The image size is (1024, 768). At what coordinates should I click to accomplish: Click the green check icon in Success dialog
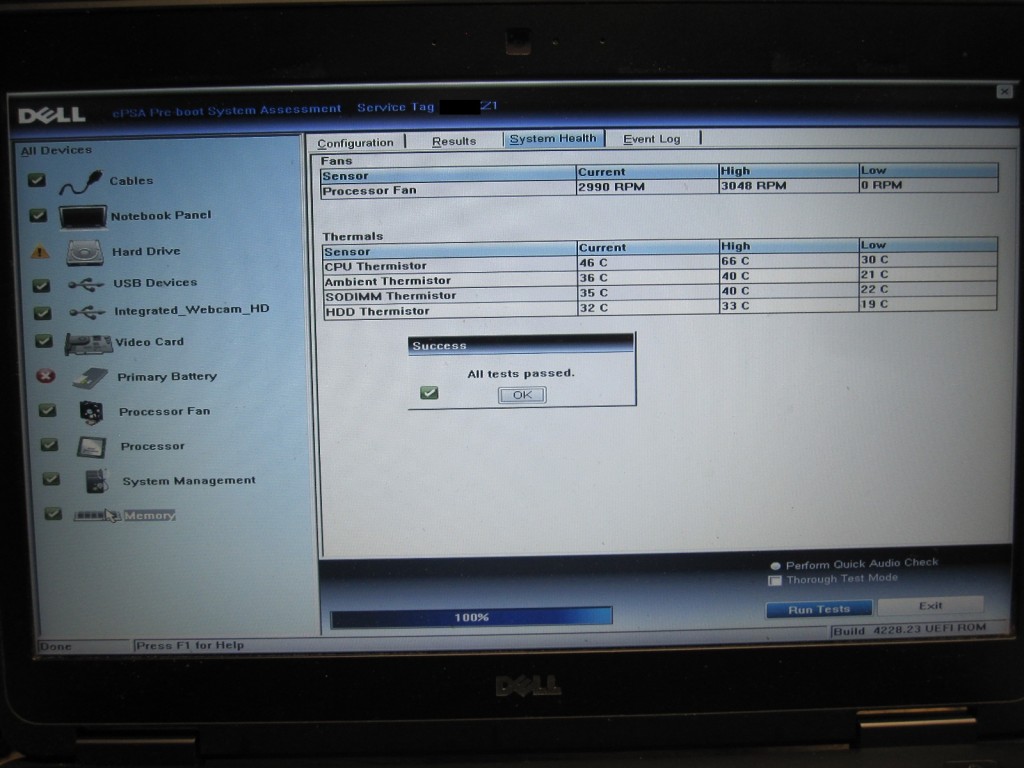pos(429,392)
